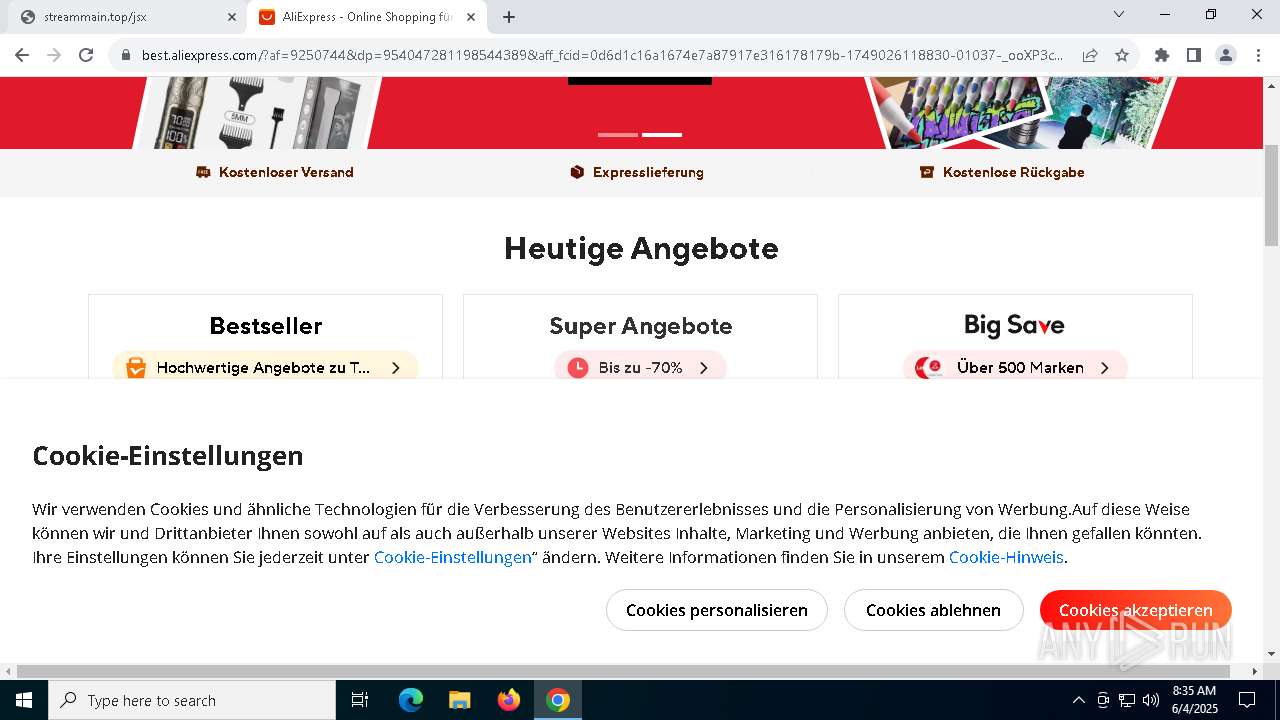Open the network icon in system tray
The height and width of the screenshot is (720, 1280).
coord(1127,700)
